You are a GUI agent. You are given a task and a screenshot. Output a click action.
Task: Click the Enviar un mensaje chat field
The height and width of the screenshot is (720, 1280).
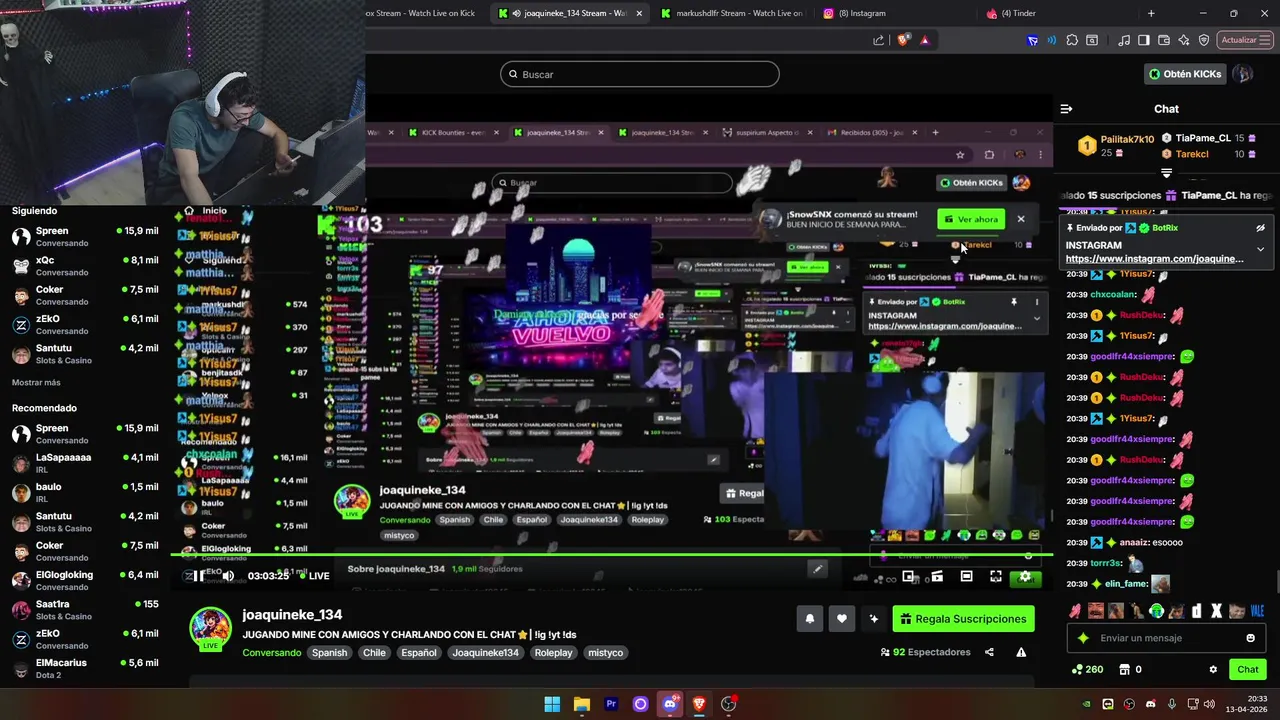[x=1165, y=638]
